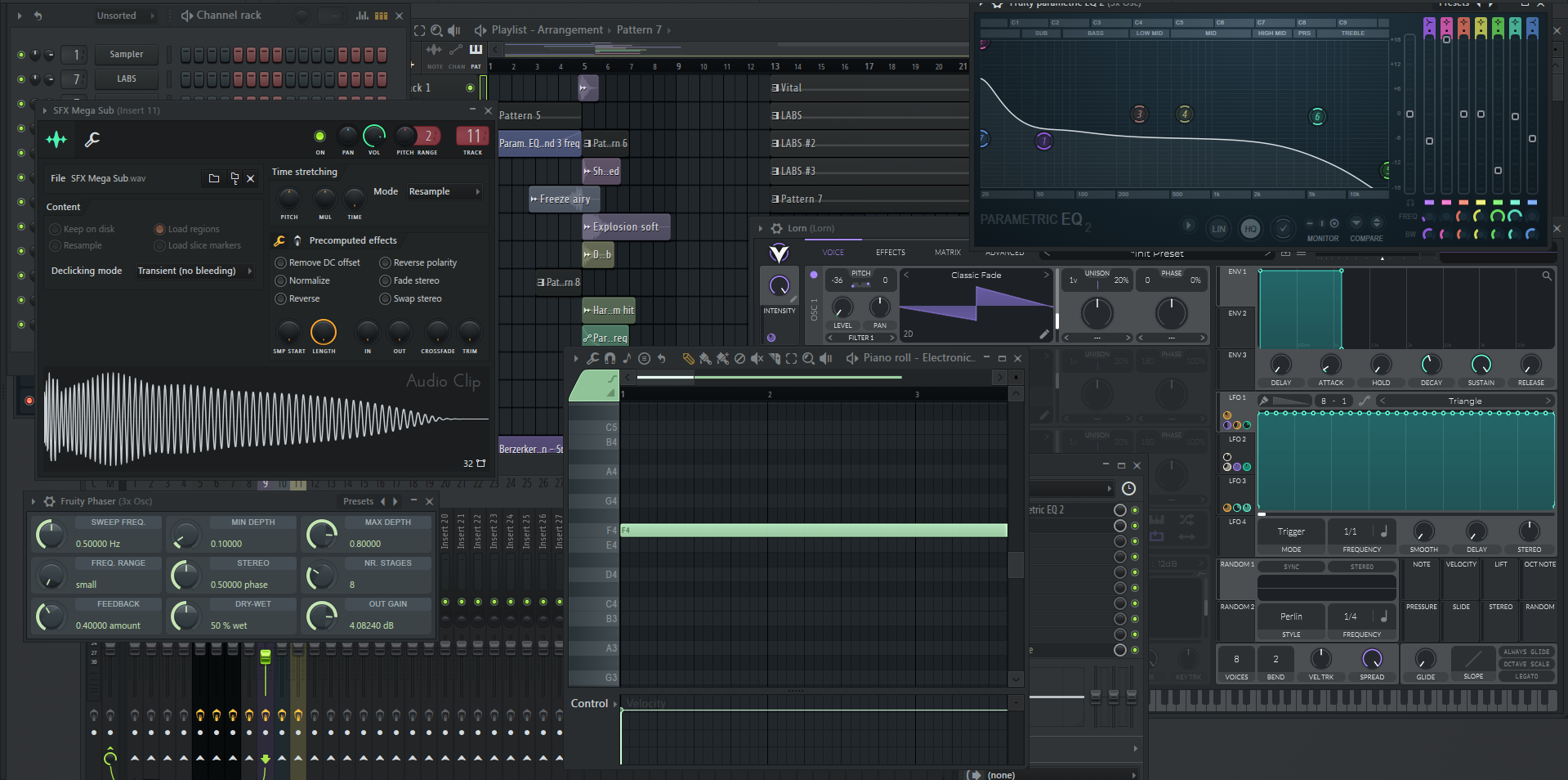Enable Swap stereo option
1568x780 pixels.
point(385,298)
